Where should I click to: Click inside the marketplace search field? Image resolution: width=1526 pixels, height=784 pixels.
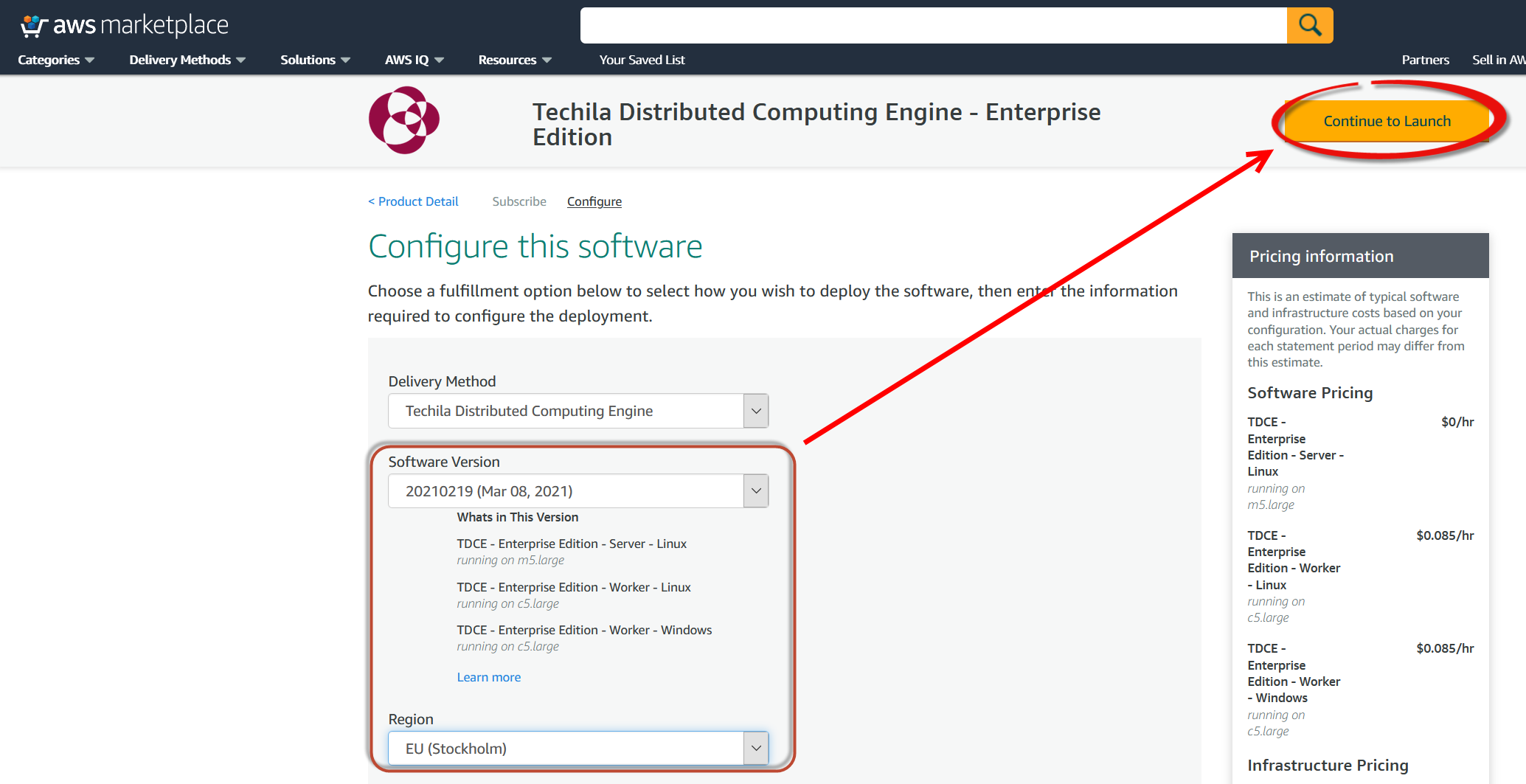(x=933, y=25)
